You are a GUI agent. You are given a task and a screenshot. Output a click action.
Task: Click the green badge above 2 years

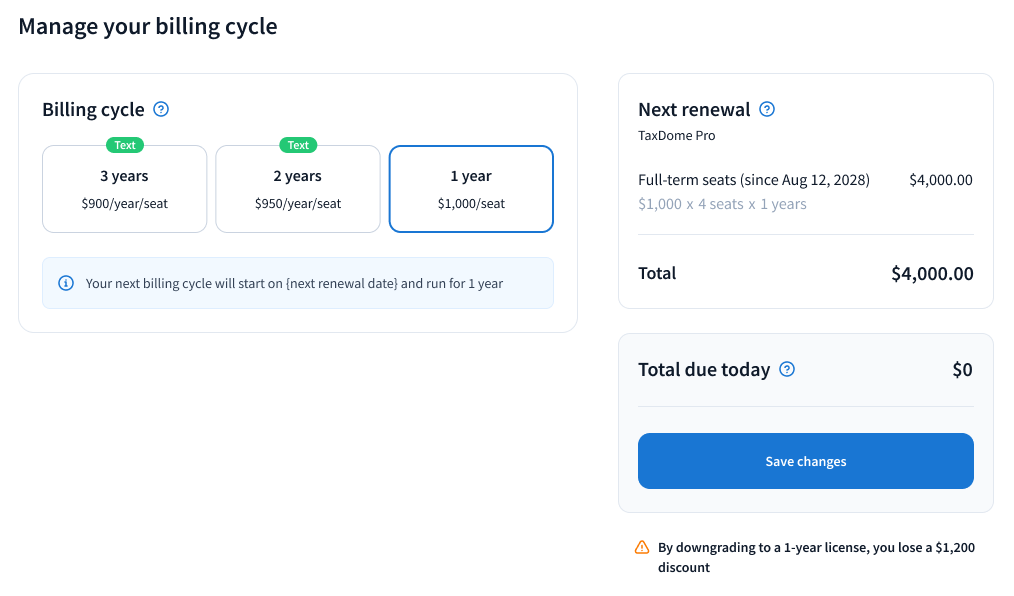coord(298,145)
